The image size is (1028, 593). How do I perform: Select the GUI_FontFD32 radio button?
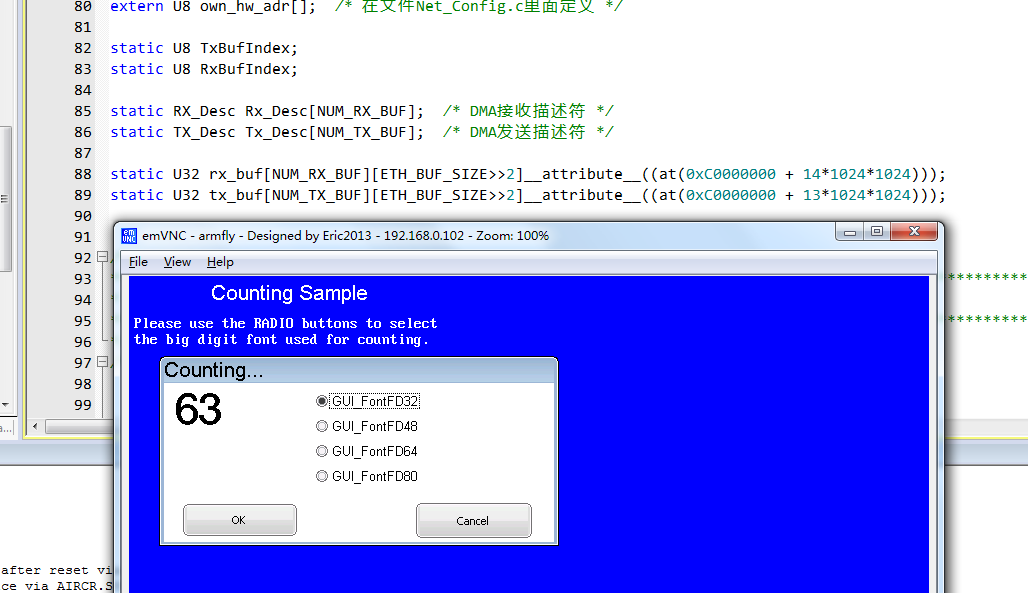pos(322,401)
